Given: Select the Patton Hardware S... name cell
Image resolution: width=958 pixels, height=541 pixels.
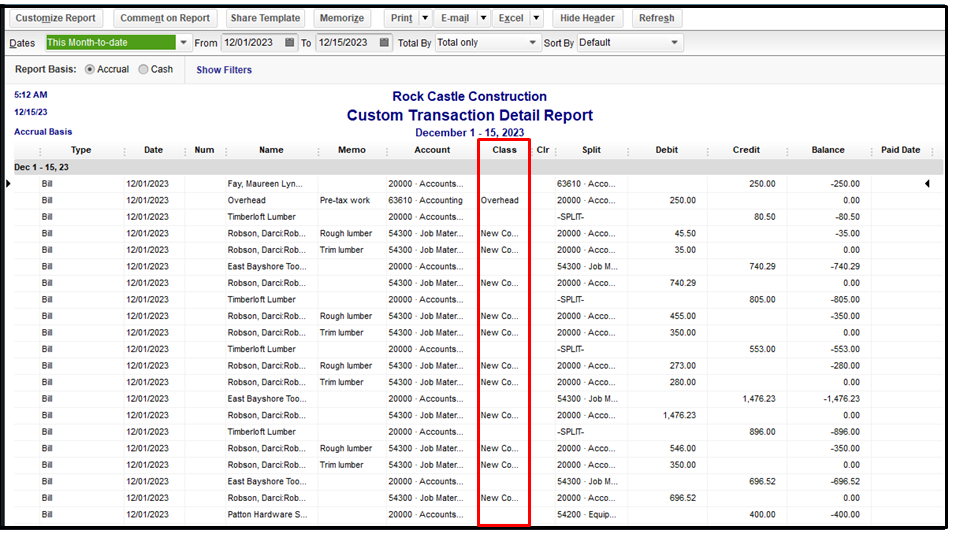Looking at the screenshot, I should 267,514.
